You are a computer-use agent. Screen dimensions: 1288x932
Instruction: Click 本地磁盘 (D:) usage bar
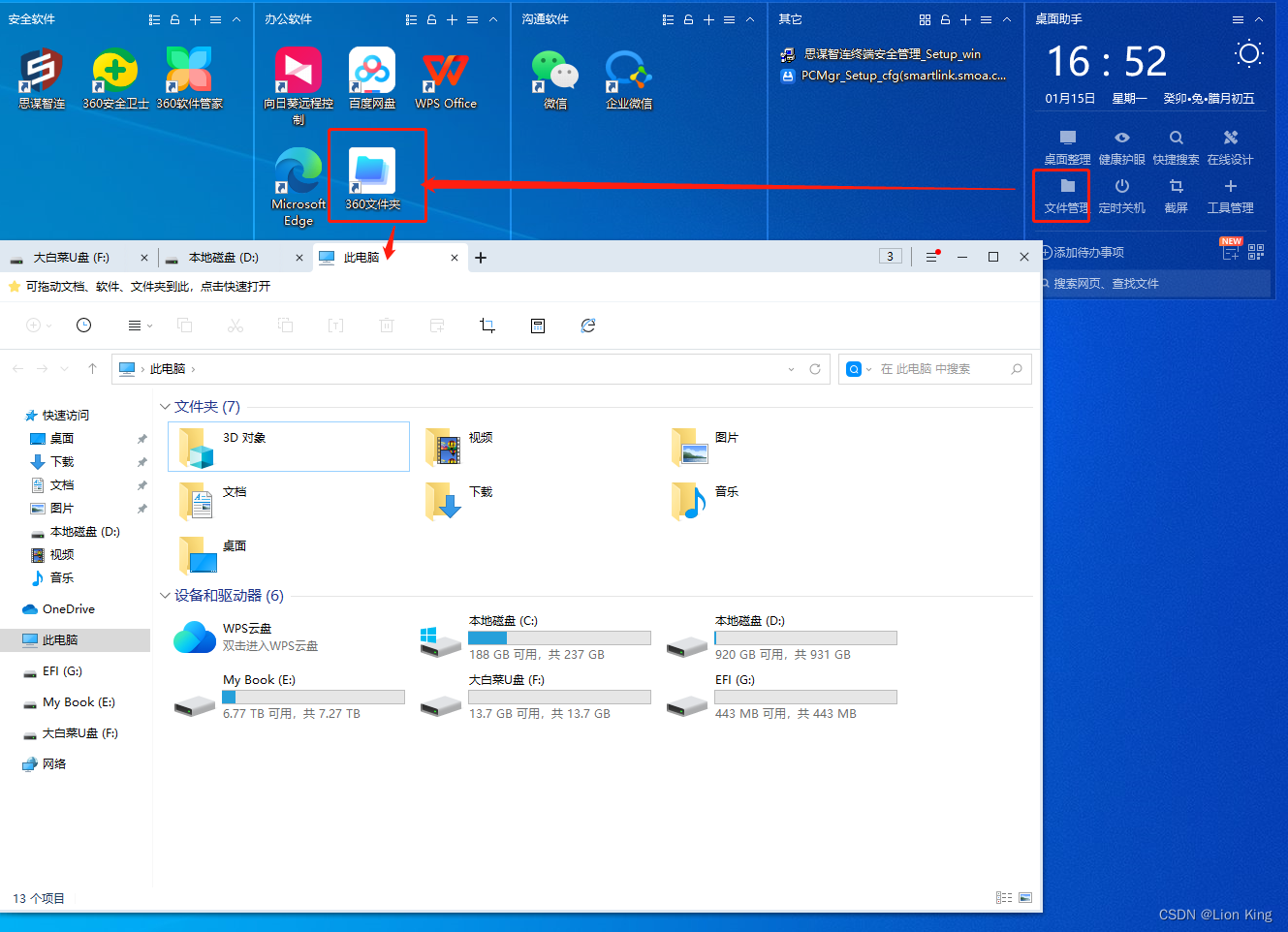[805, 638]
